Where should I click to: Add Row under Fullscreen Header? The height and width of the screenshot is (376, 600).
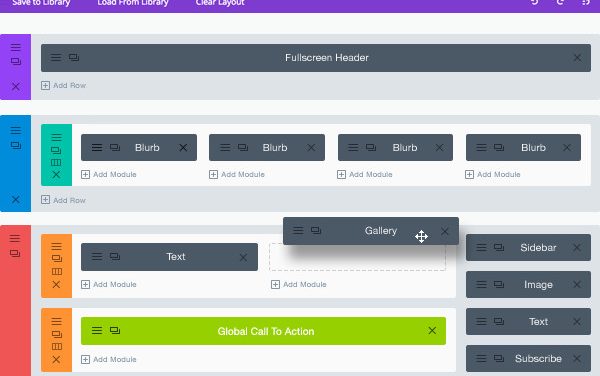[x=64, y=85]
